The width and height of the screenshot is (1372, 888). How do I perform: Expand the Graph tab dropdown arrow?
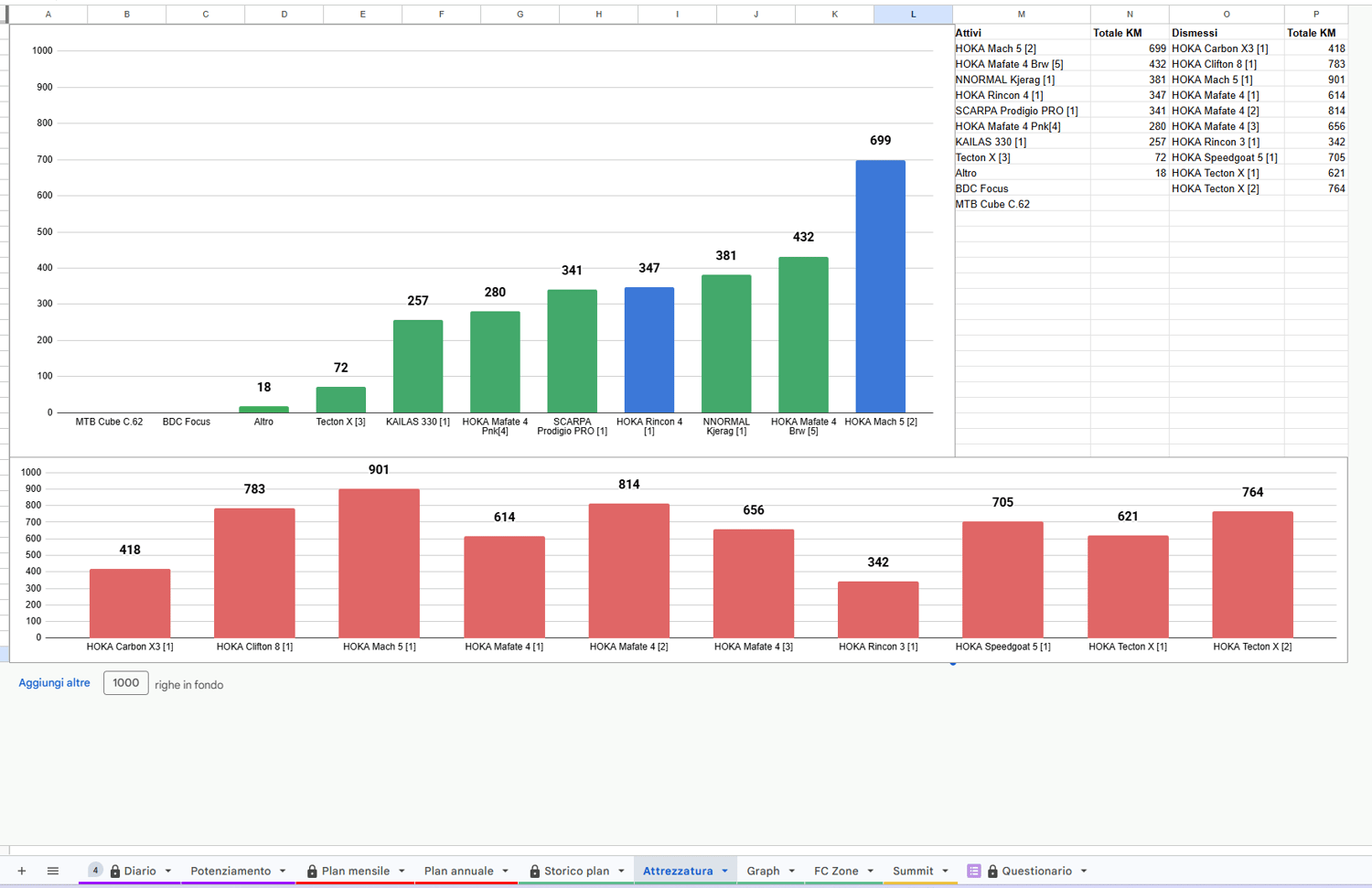point(791,872)
